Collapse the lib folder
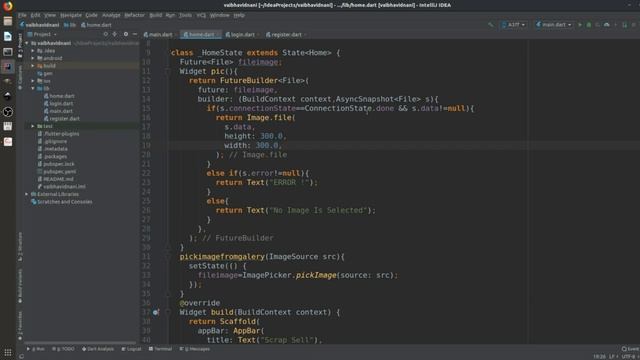Viewport: 640px width, 360px height. [33, 88]
